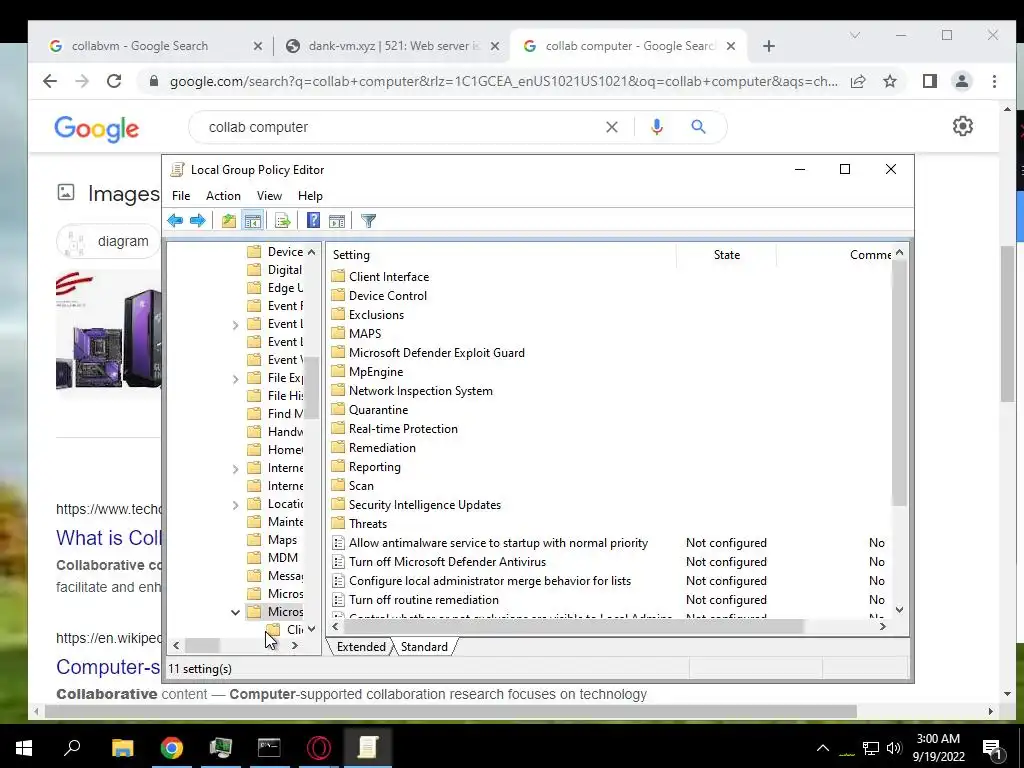The image size is (1024, 768).
Task: Click Chrome's back navigation arrow
Action: 50,81
